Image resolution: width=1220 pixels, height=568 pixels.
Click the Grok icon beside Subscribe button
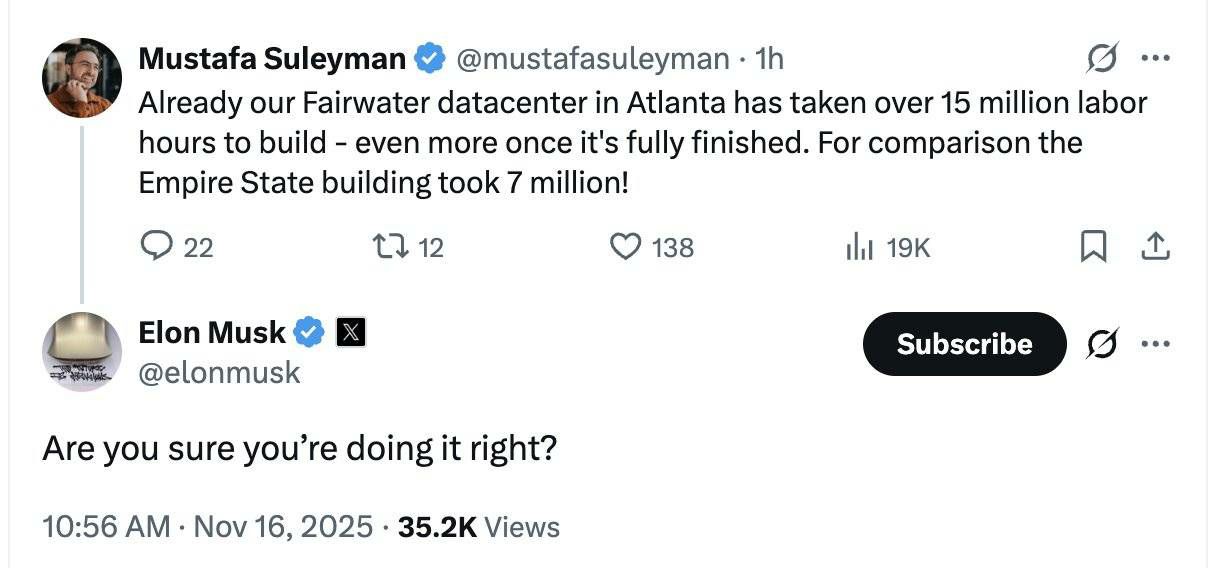click(1103, 344)
